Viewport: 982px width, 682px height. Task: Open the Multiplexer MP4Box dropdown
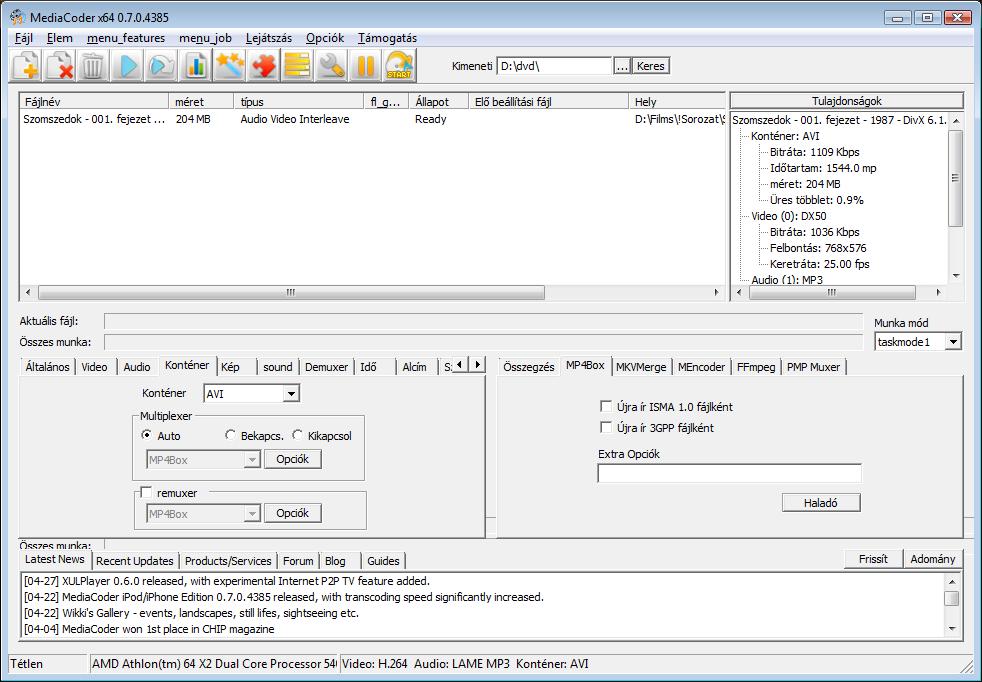252,460
